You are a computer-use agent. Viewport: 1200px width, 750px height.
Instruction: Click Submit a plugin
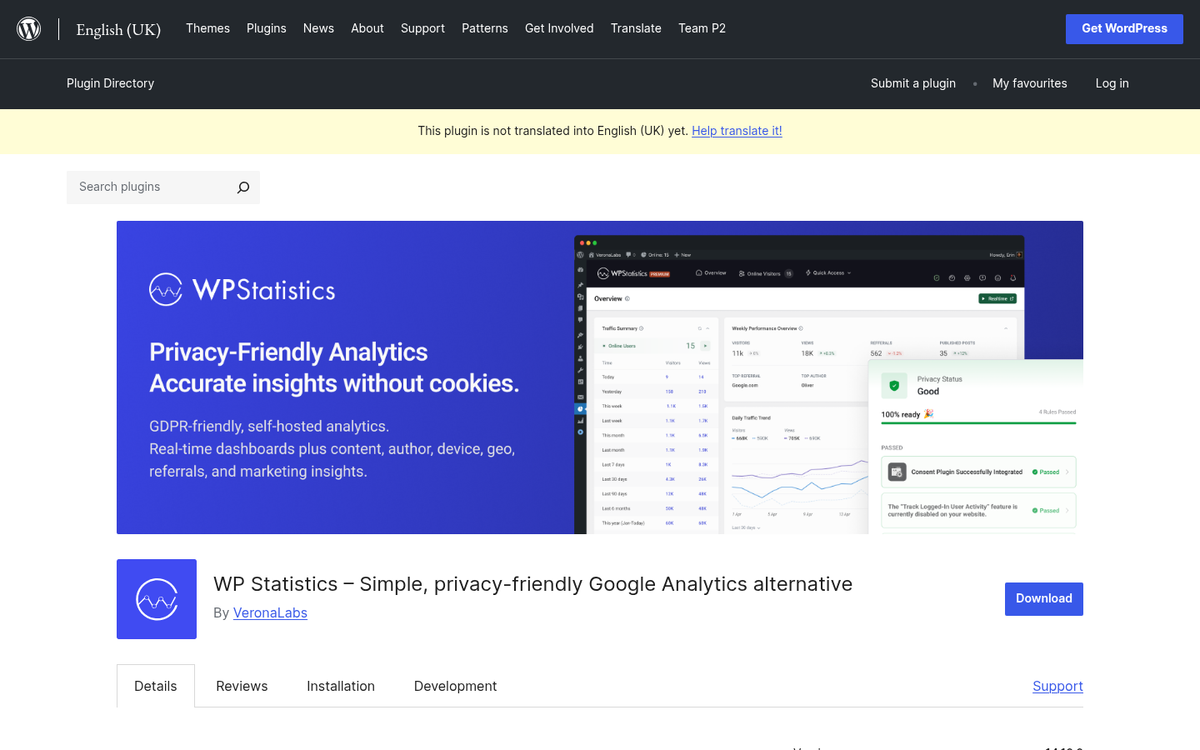click(913, 83)
